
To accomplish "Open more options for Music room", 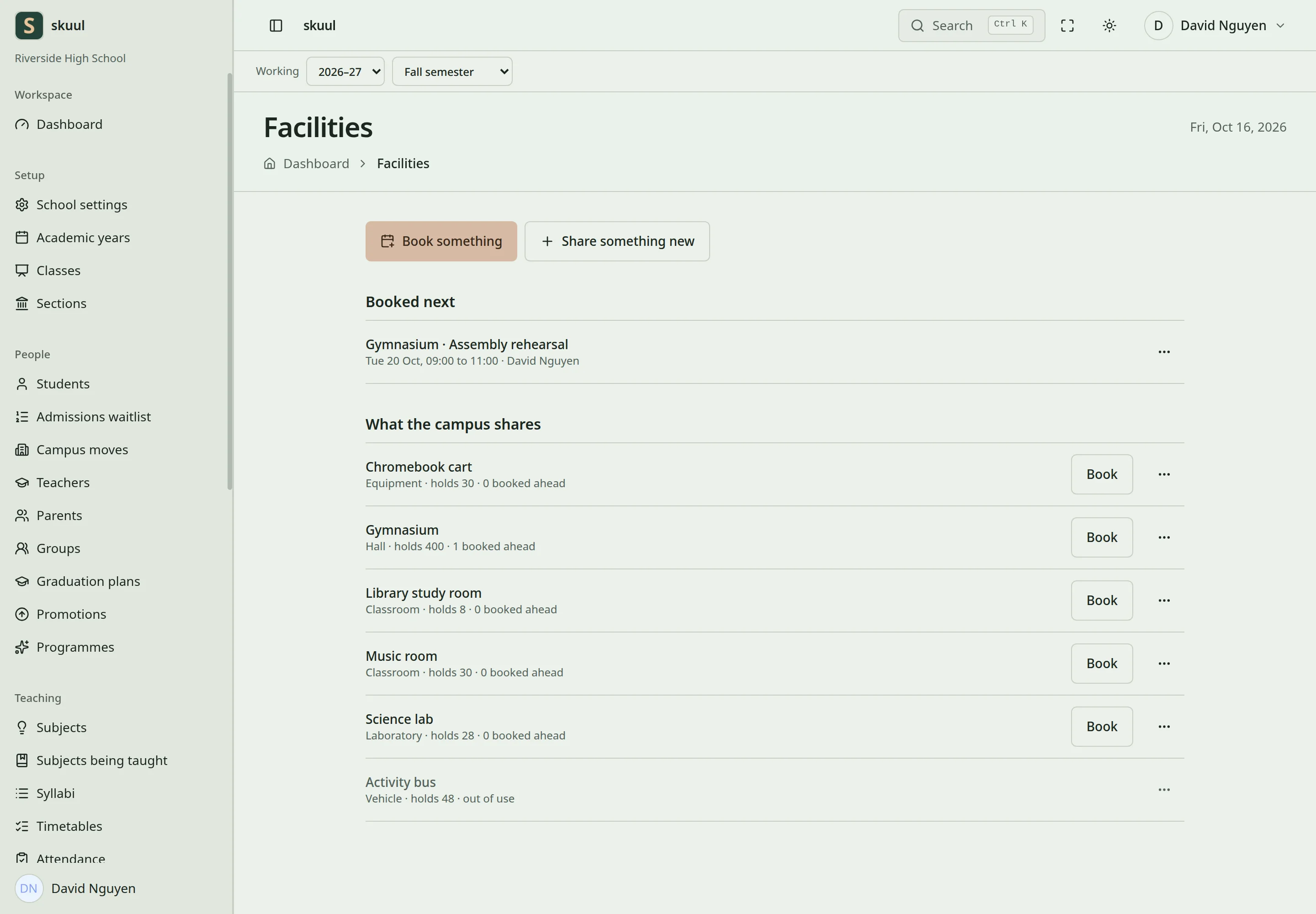I will 1164,663.
